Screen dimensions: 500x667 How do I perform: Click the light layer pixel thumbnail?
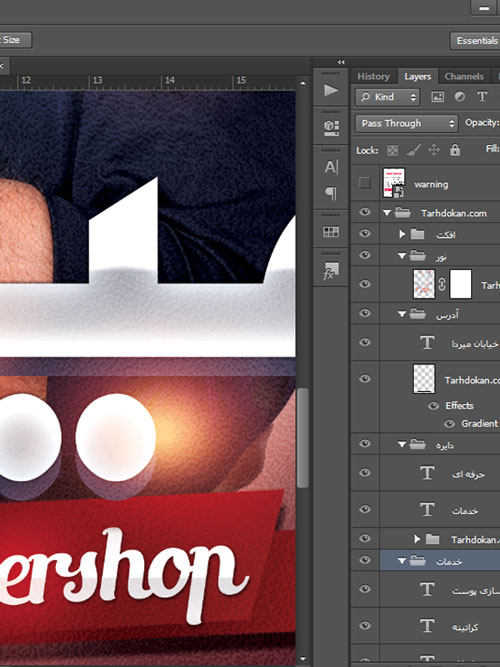(424, 284)
